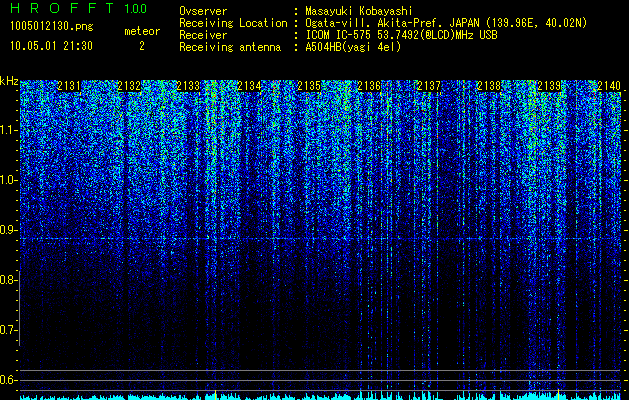
Task: Click the Receiving antenna field label
Action: (230, 47)
